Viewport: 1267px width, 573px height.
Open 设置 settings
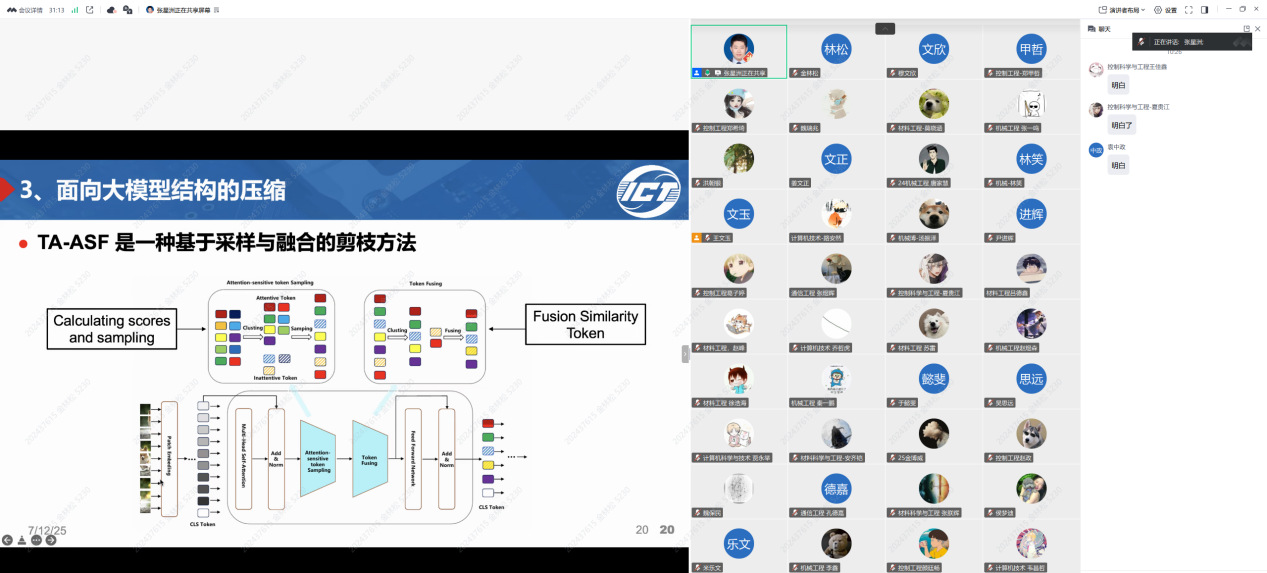[x=1165, y=9]
